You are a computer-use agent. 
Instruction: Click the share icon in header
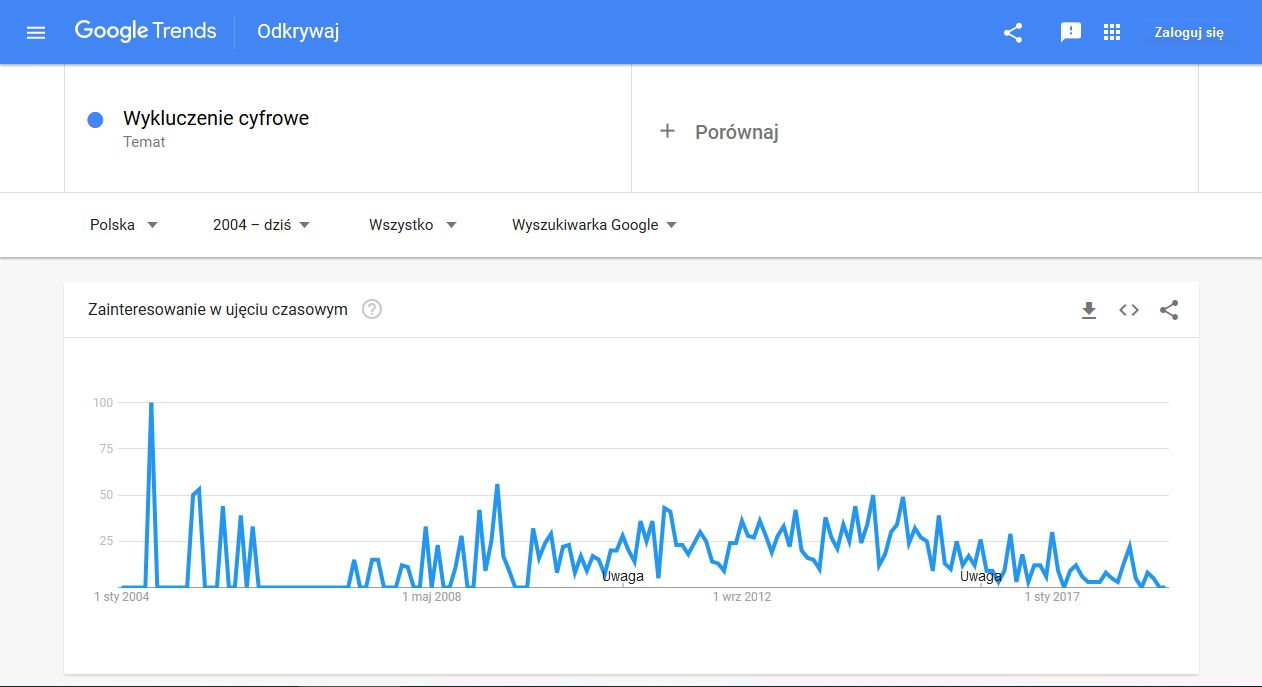pos(1013,32)
